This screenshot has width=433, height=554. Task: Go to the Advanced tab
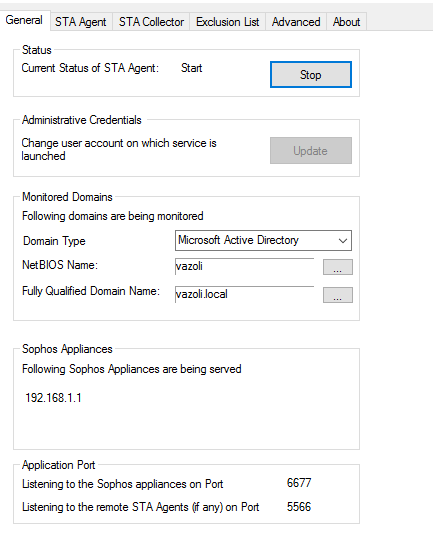296,22
